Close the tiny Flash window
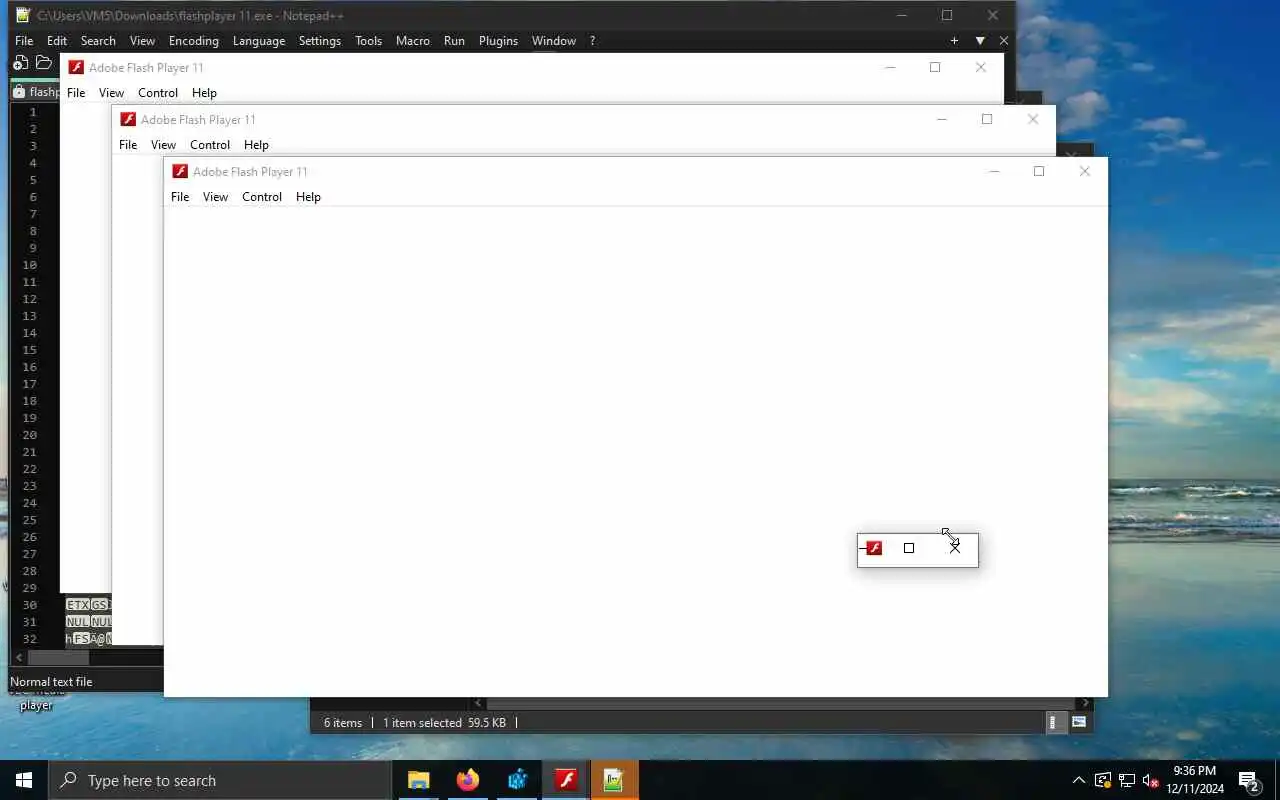 point(955,548)
